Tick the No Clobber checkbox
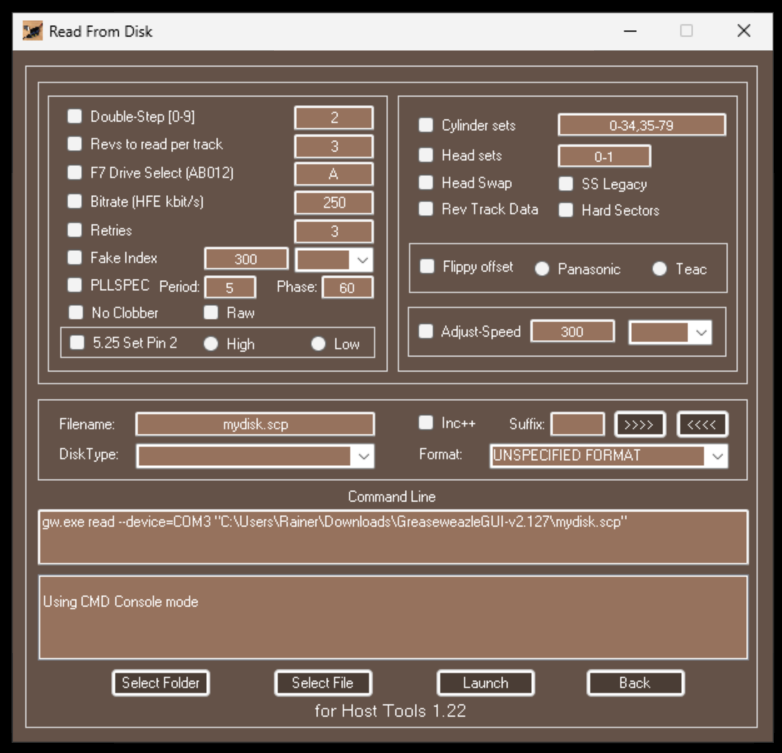Screen dimensions: 782x753 [x=75, y=313]
